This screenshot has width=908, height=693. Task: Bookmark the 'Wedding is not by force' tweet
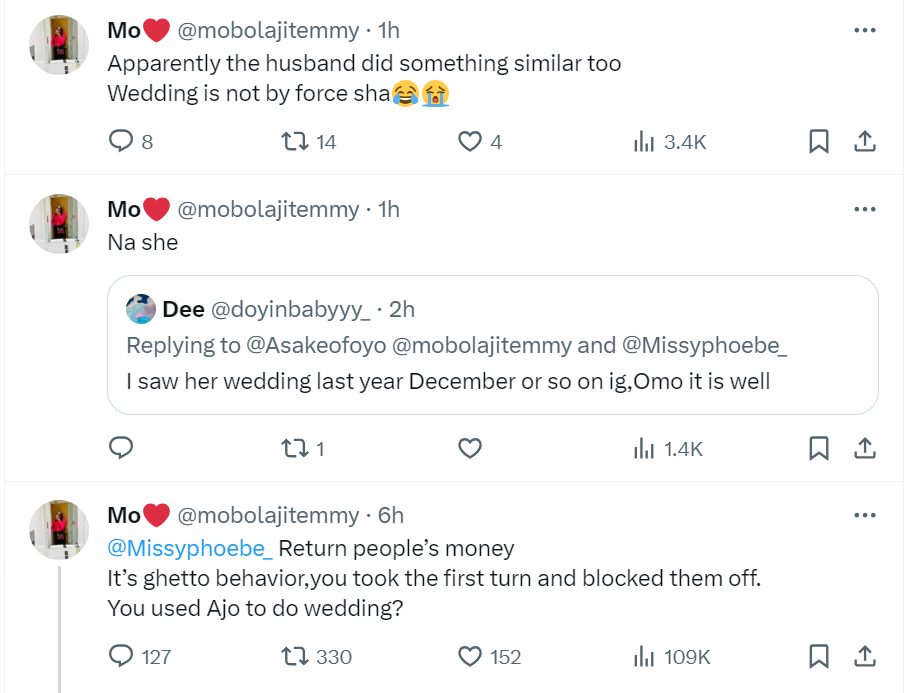pyautogui.click(x=818, y=142)
